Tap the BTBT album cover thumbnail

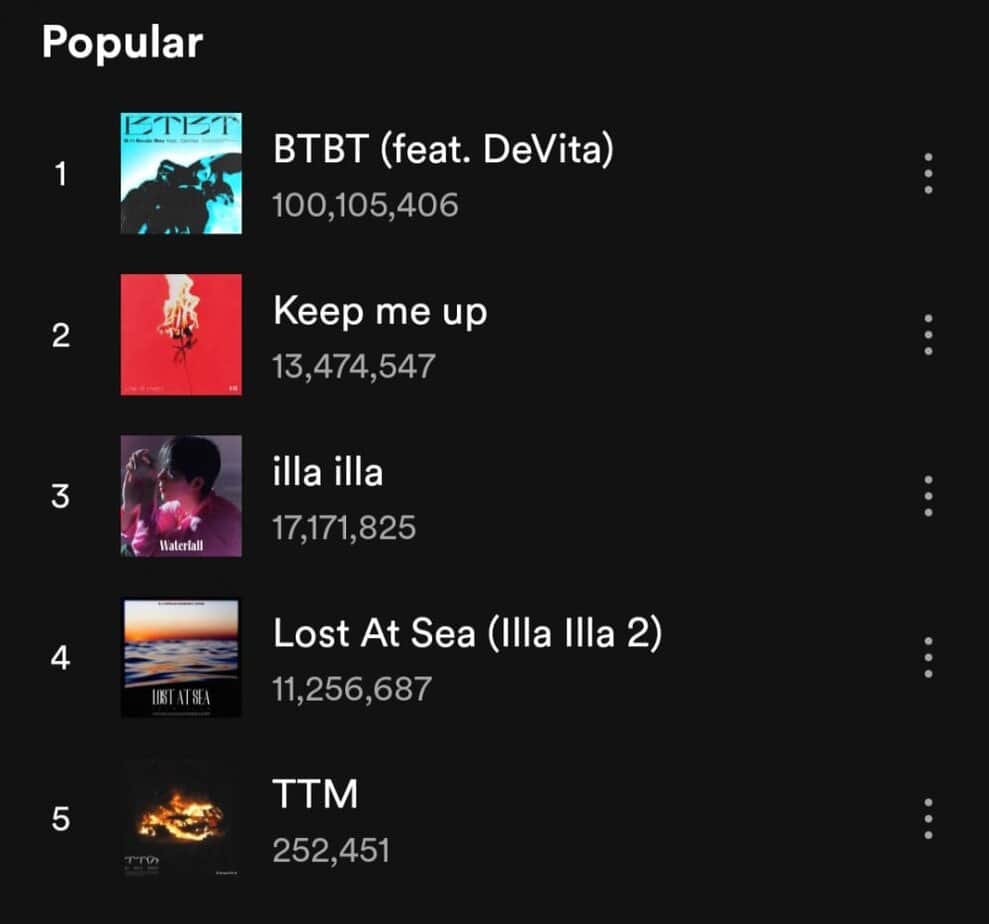181,174
